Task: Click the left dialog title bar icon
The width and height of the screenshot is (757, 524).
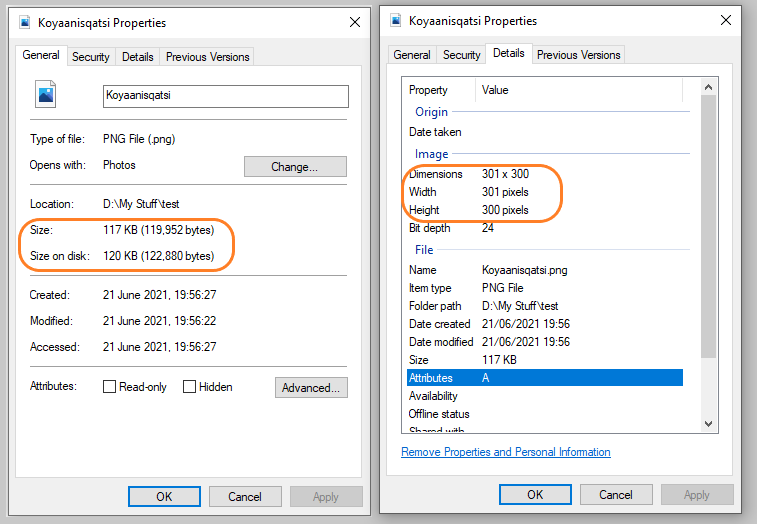Action: pos(25,22)
